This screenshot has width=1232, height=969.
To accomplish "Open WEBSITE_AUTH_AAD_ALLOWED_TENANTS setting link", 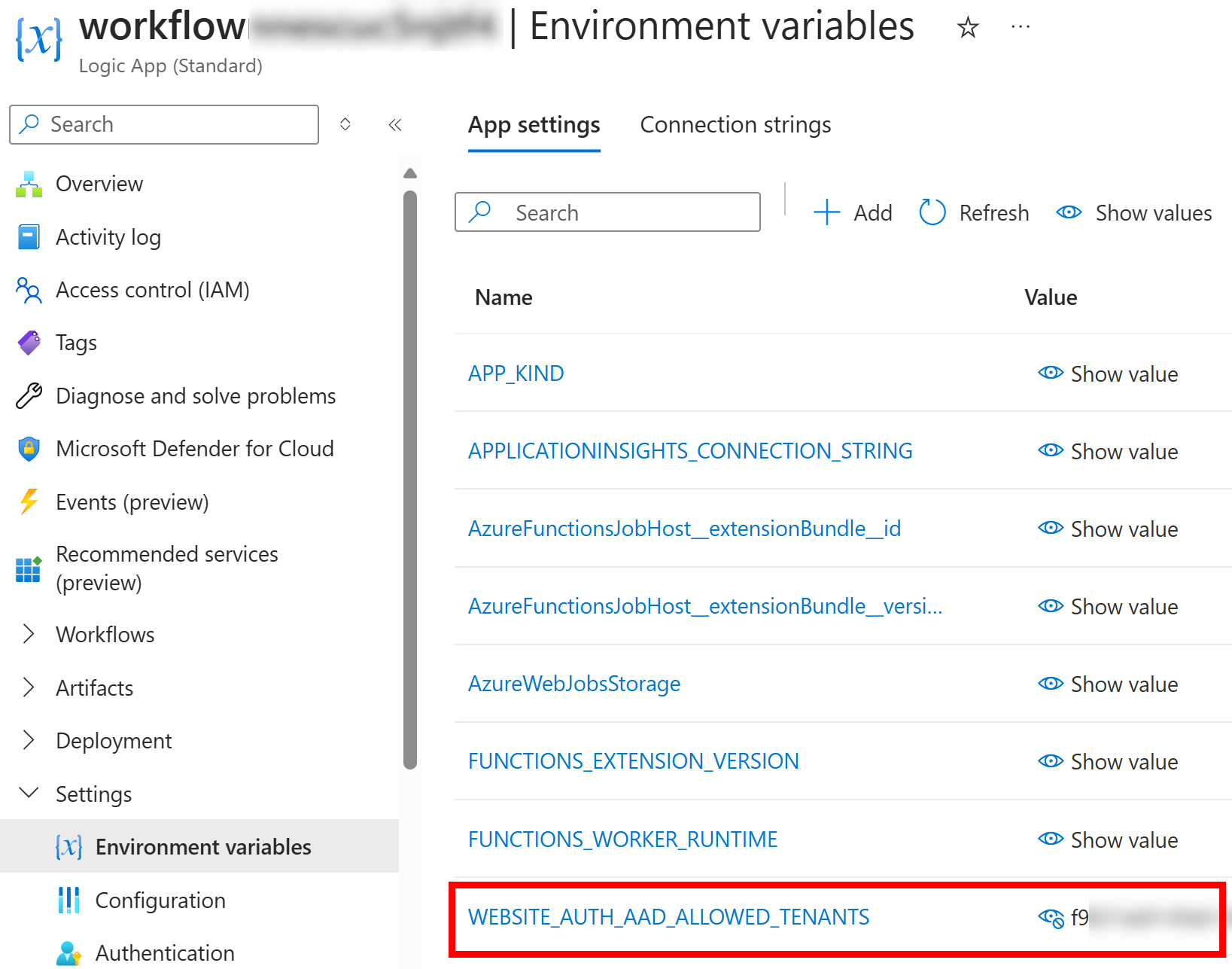I will tap(669, 917).
